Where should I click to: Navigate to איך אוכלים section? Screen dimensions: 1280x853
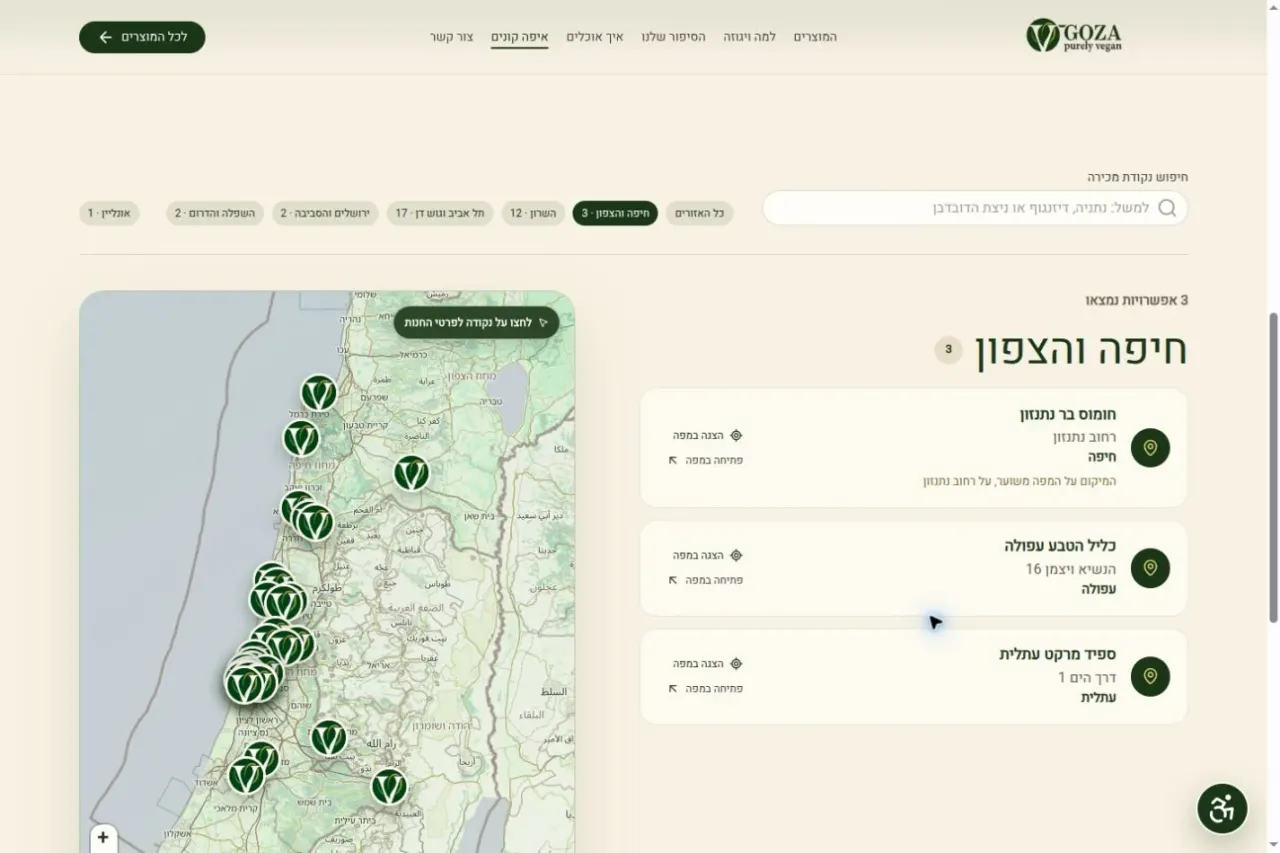[595, 37]
